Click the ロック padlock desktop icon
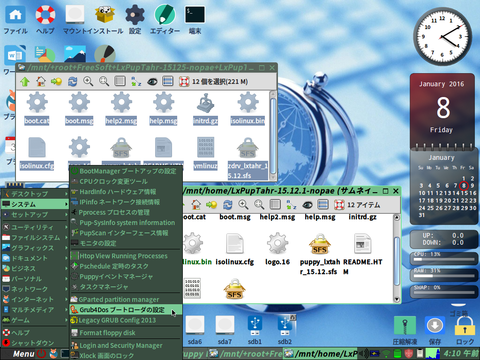The width and height of the screenshot is (480, 360). (465, 330)
